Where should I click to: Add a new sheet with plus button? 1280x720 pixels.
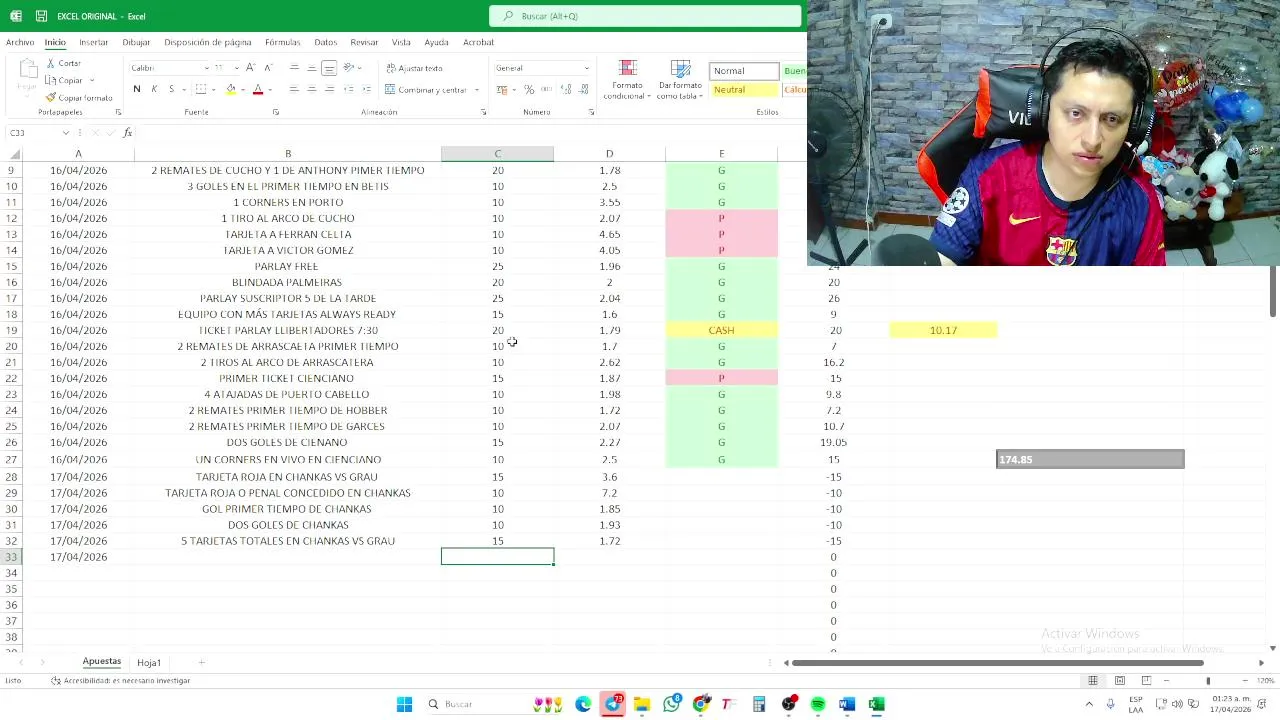[x=201, y=663]
